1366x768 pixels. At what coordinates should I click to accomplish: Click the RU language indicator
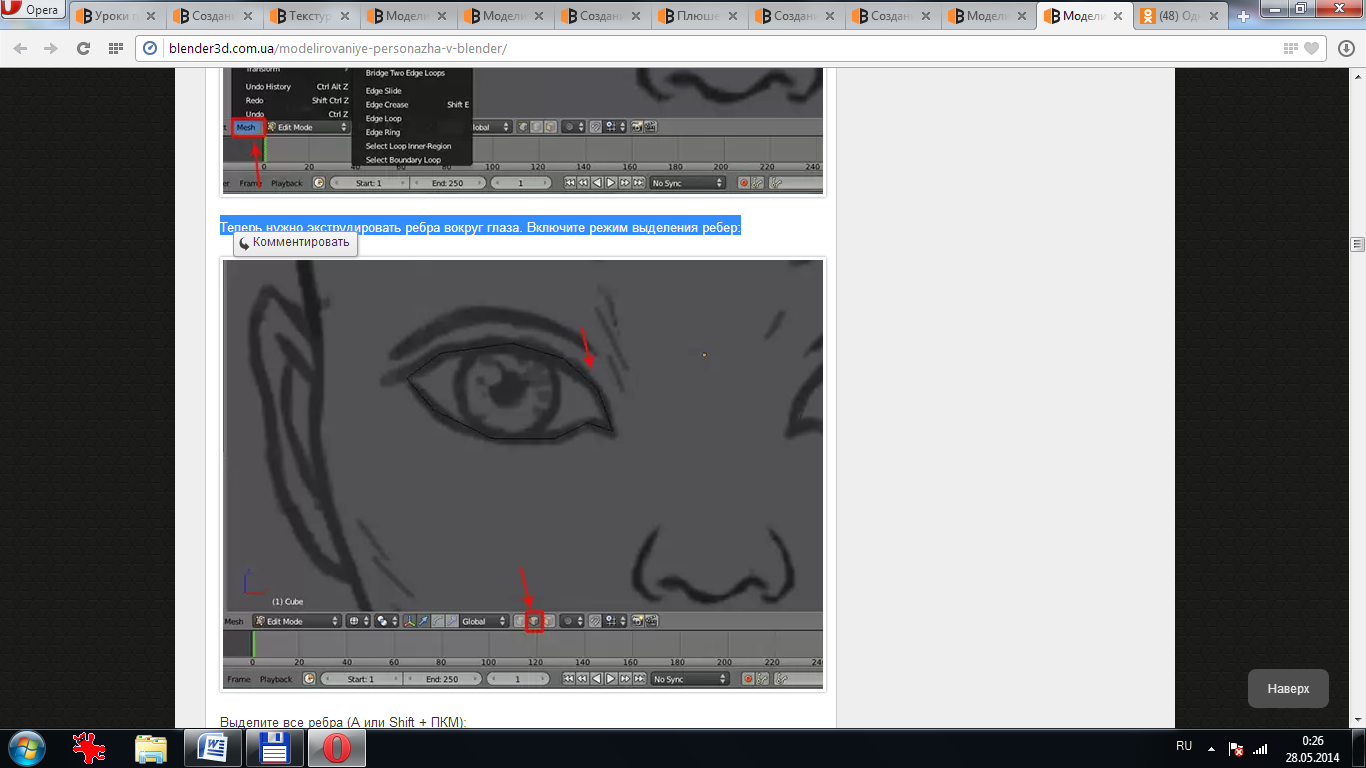click(1184, 746)
